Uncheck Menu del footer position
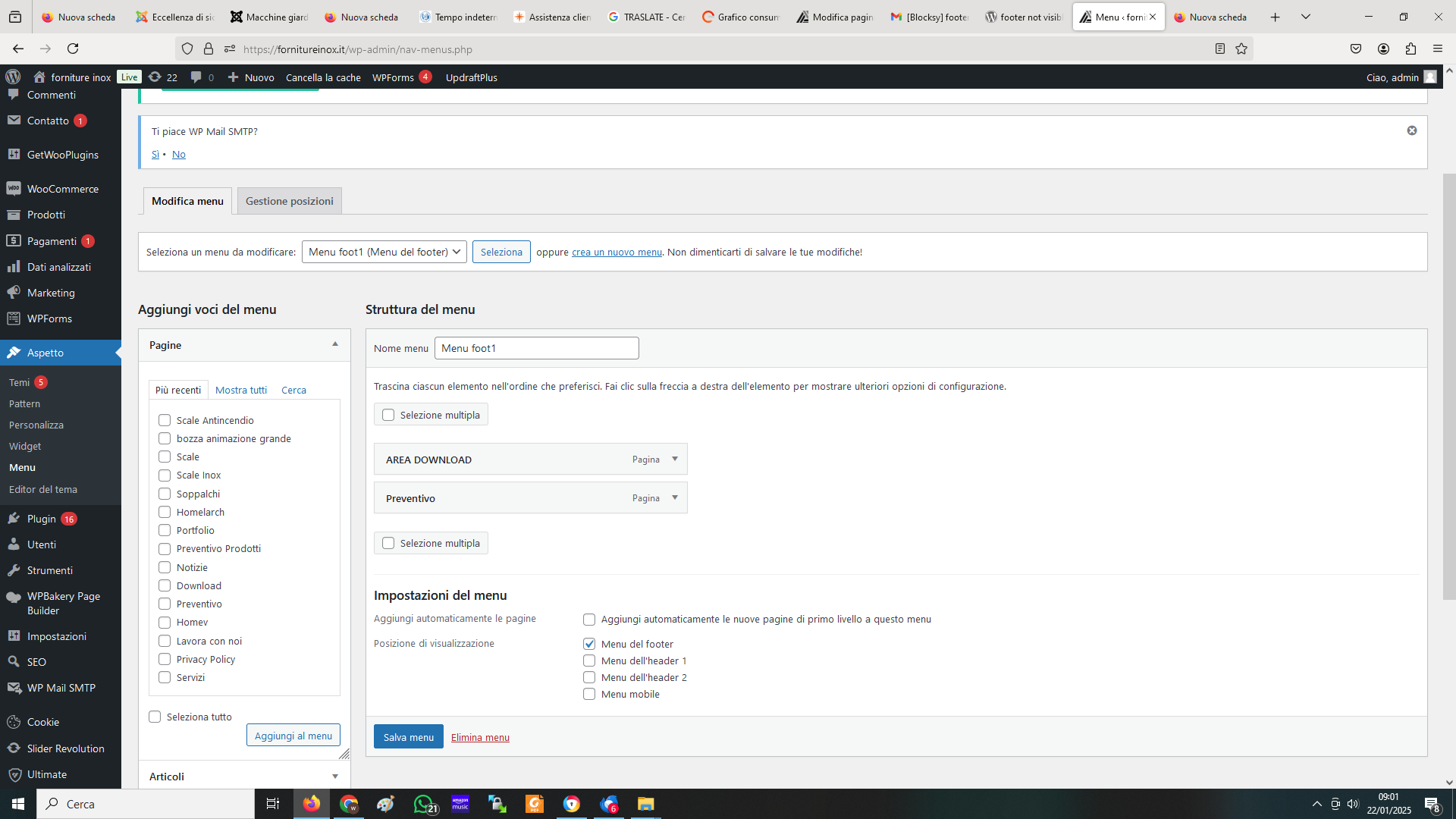This screenshot has width=1456, height=819. pyautogui.click(x=589, y=644)
